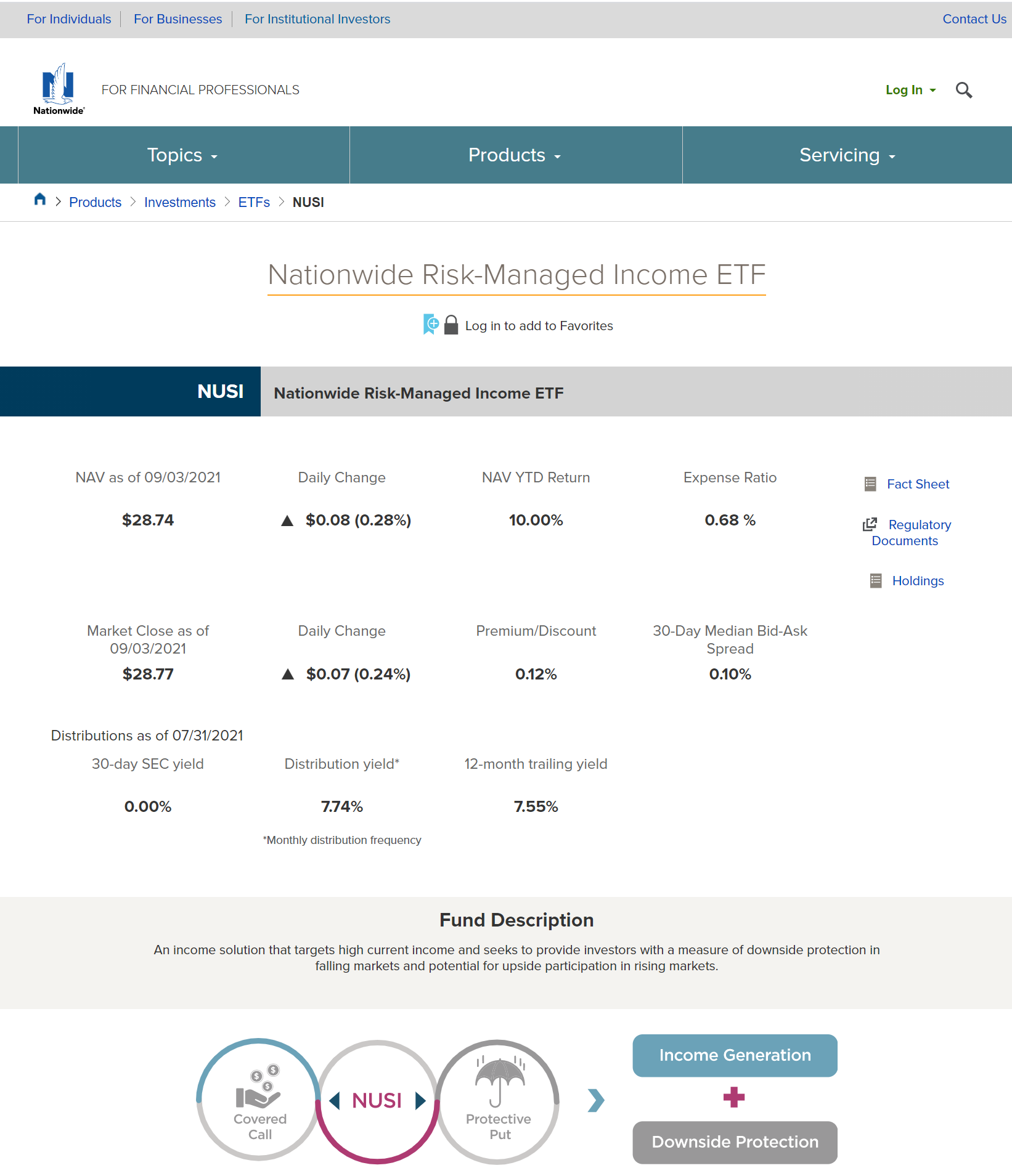Click the NUSI ticker tab header

[130, 392]
